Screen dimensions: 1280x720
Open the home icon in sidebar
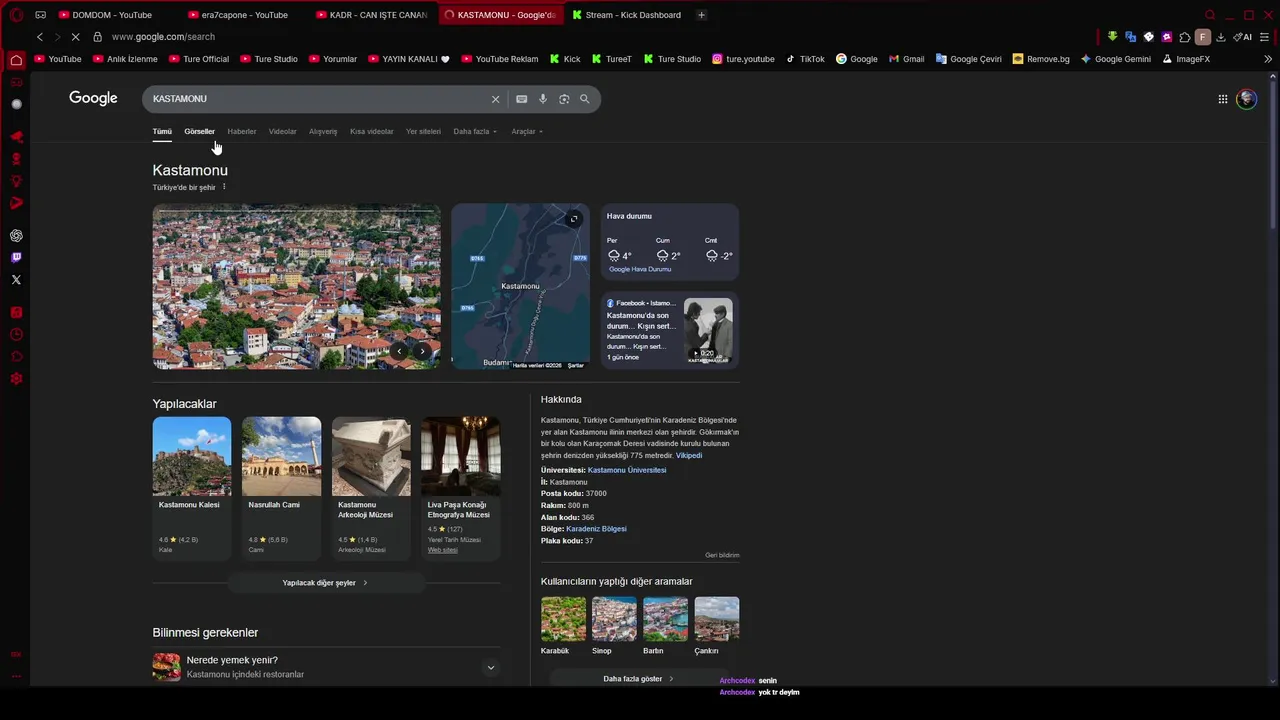click(x=16, y=60)
